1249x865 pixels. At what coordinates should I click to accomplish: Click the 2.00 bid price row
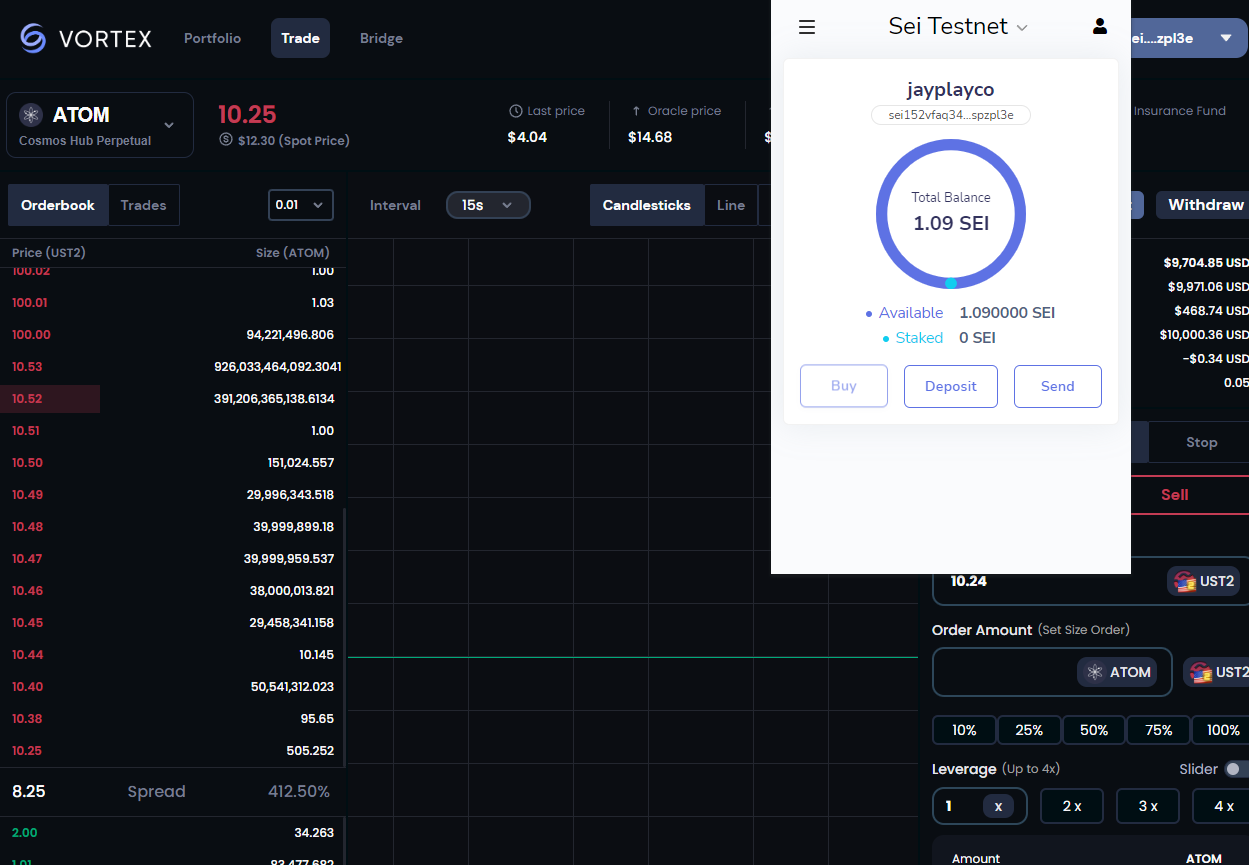point(173,832)
